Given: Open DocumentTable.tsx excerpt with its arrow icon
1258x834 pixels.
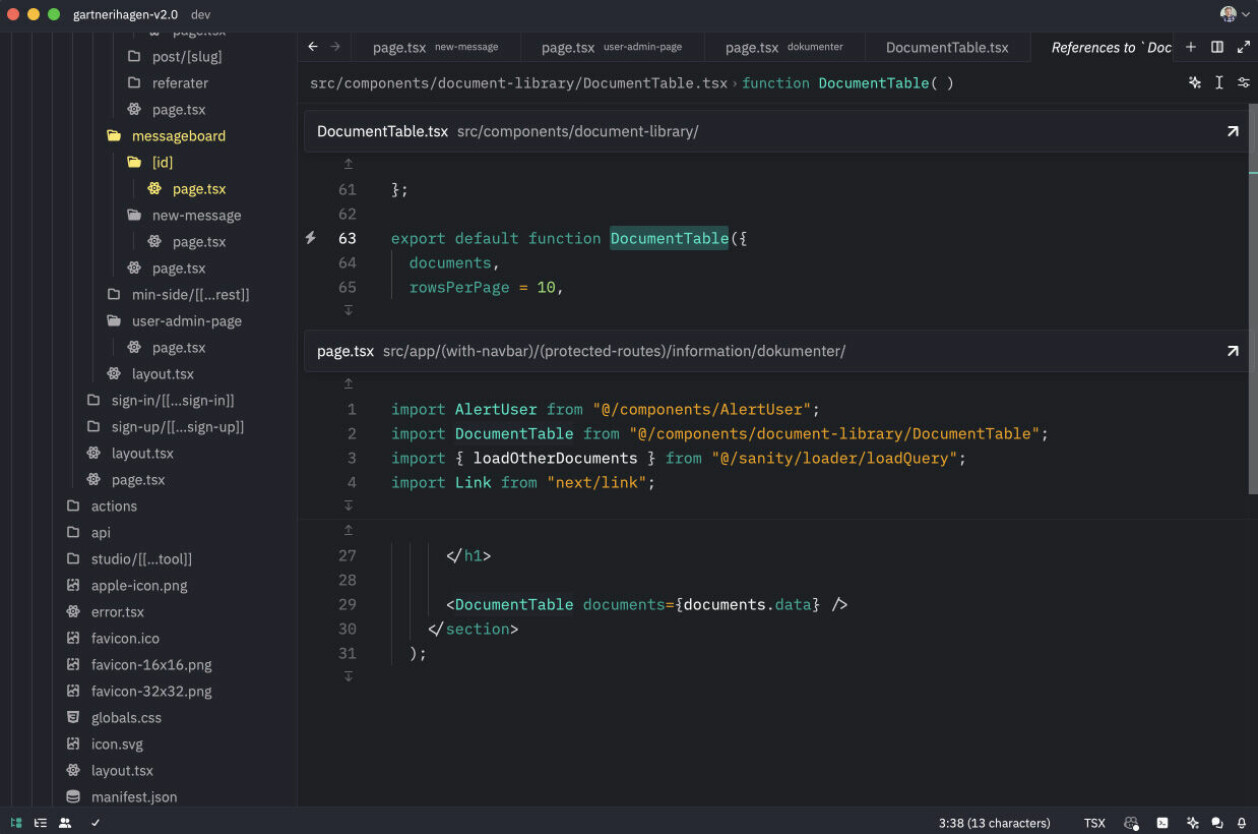Looking at the screenshot, I should click(1232, 131).
